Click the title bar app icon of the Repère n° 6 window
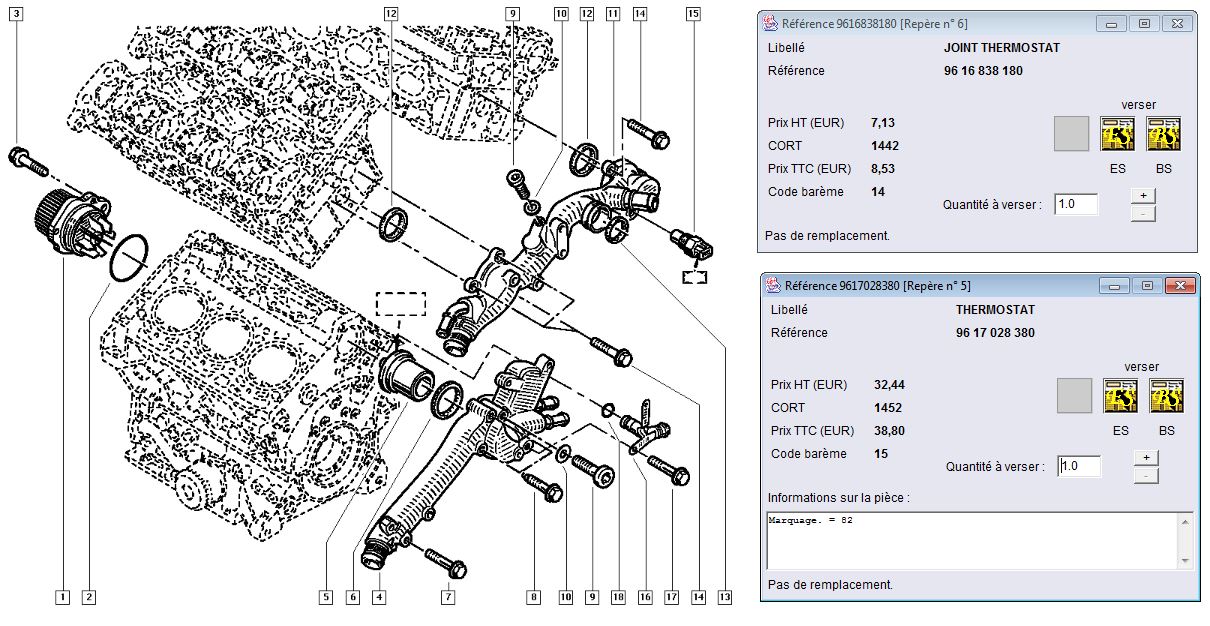The image size is (1210, 626). pos(770,23)
